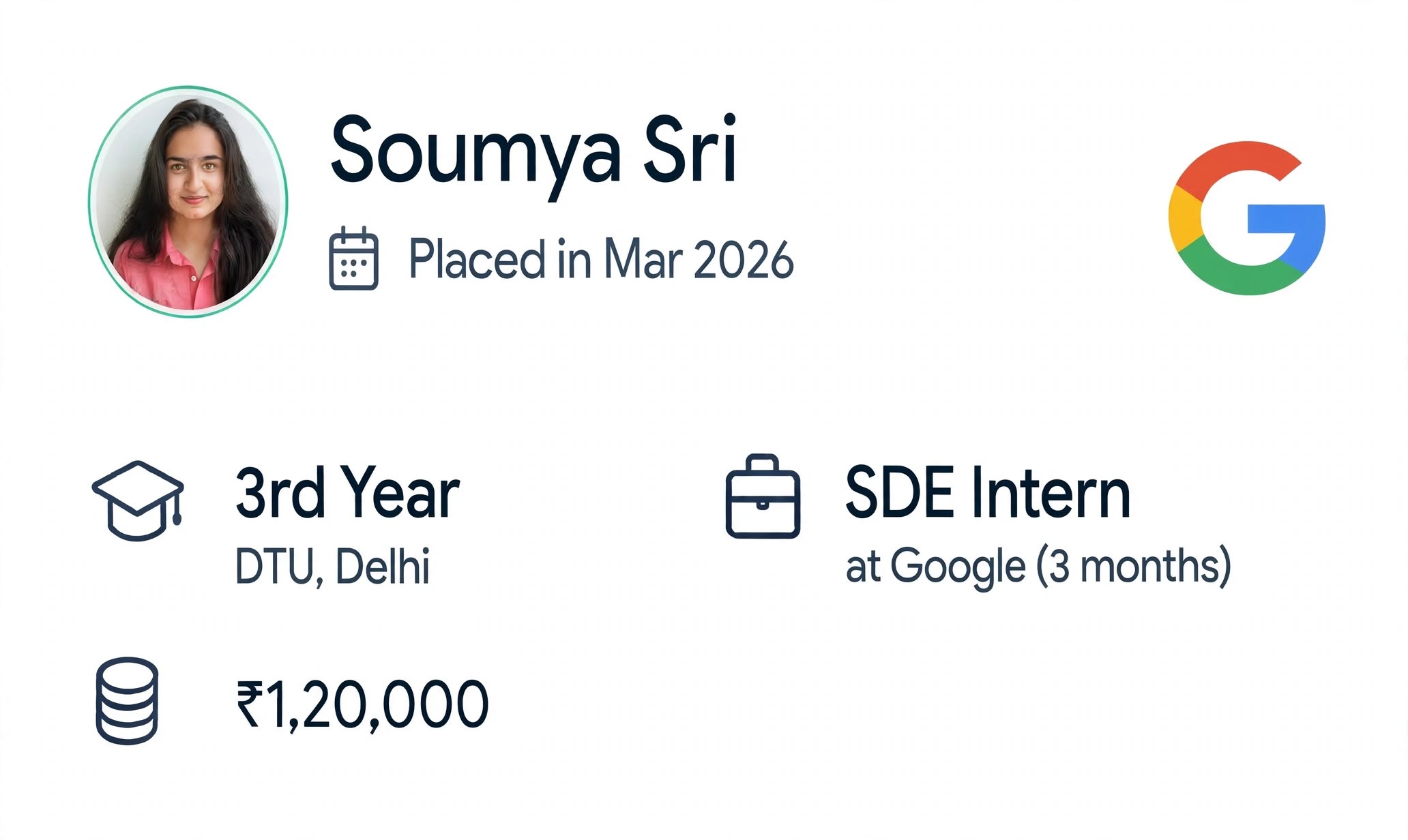1408x840 pixels.
Task: Select the ₹1,20,000 stipend amount
Action: coord(362,705)
